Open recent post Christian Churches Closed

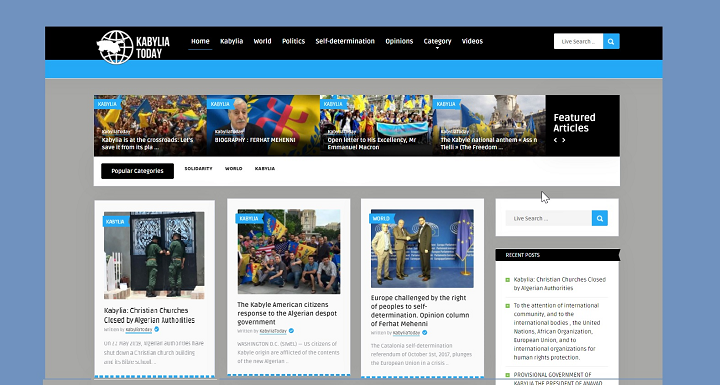pyautogui.click(x=560, y=283)
